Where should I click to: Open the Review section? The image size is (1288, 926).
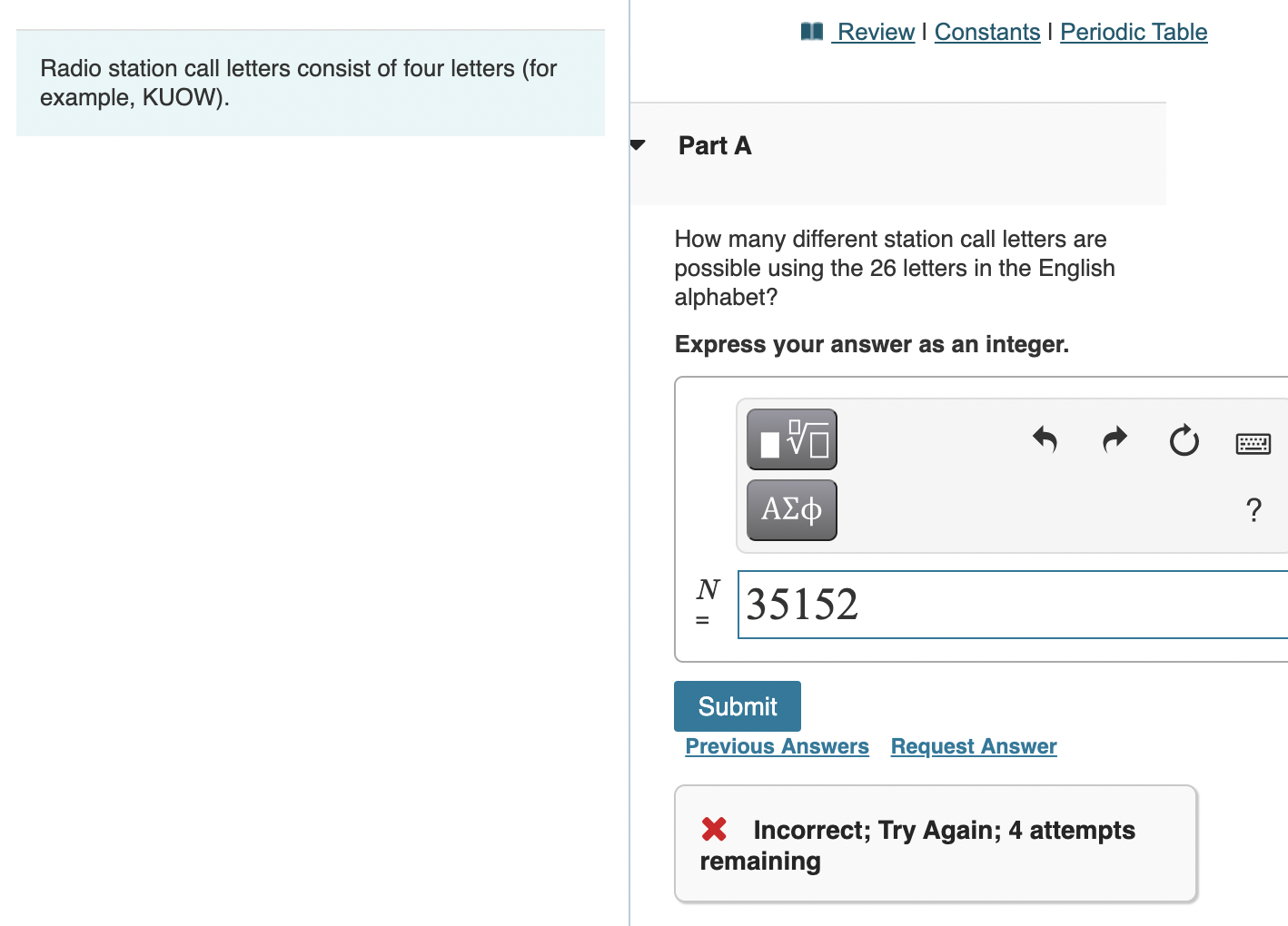[876, 31]
